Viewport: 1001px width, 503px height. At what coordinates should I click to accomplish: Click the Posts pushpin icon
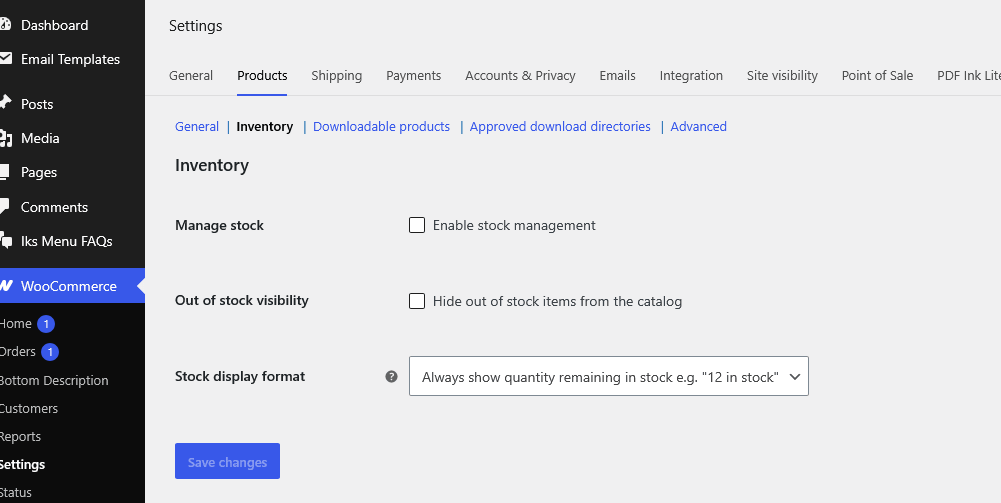coord(5,103)
